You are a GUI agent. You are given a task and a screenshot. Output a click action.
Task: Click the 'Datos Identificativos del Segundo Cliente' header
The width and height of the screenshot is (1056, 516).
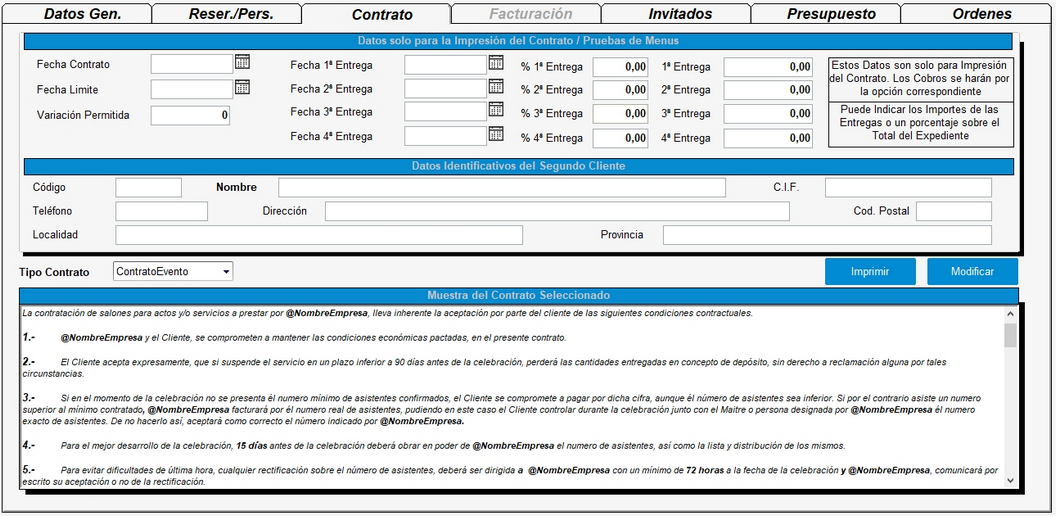click(x=519, y=166)
